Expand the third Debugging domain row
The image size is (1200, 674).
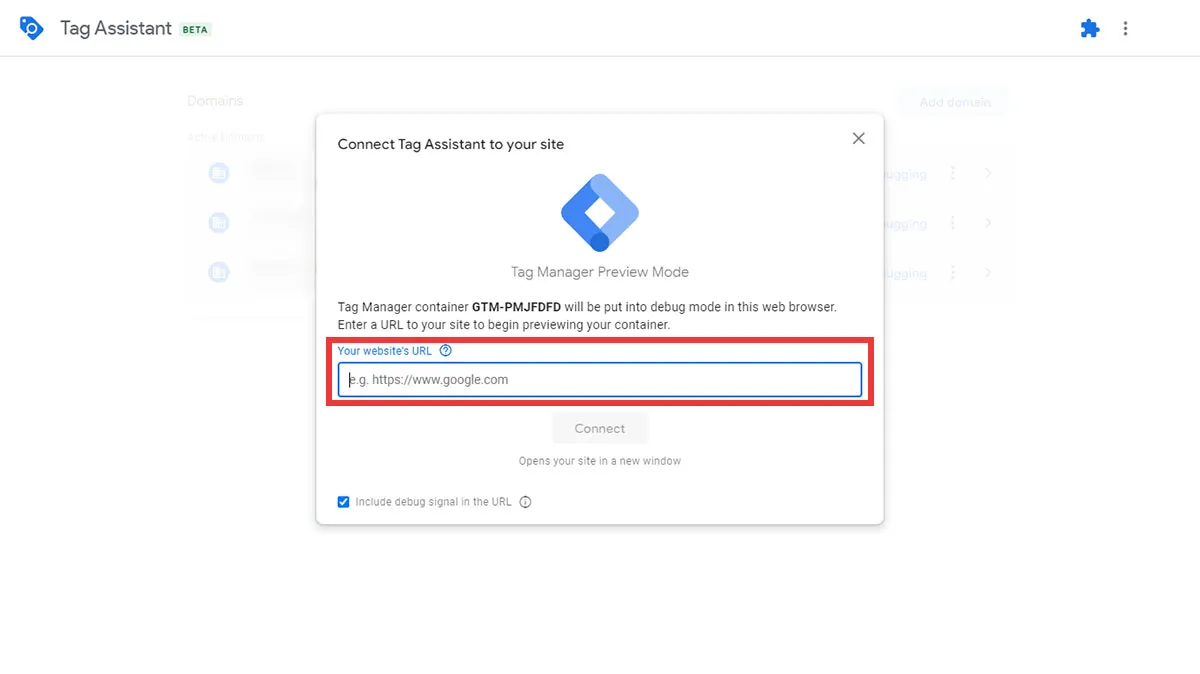[988, 272]
